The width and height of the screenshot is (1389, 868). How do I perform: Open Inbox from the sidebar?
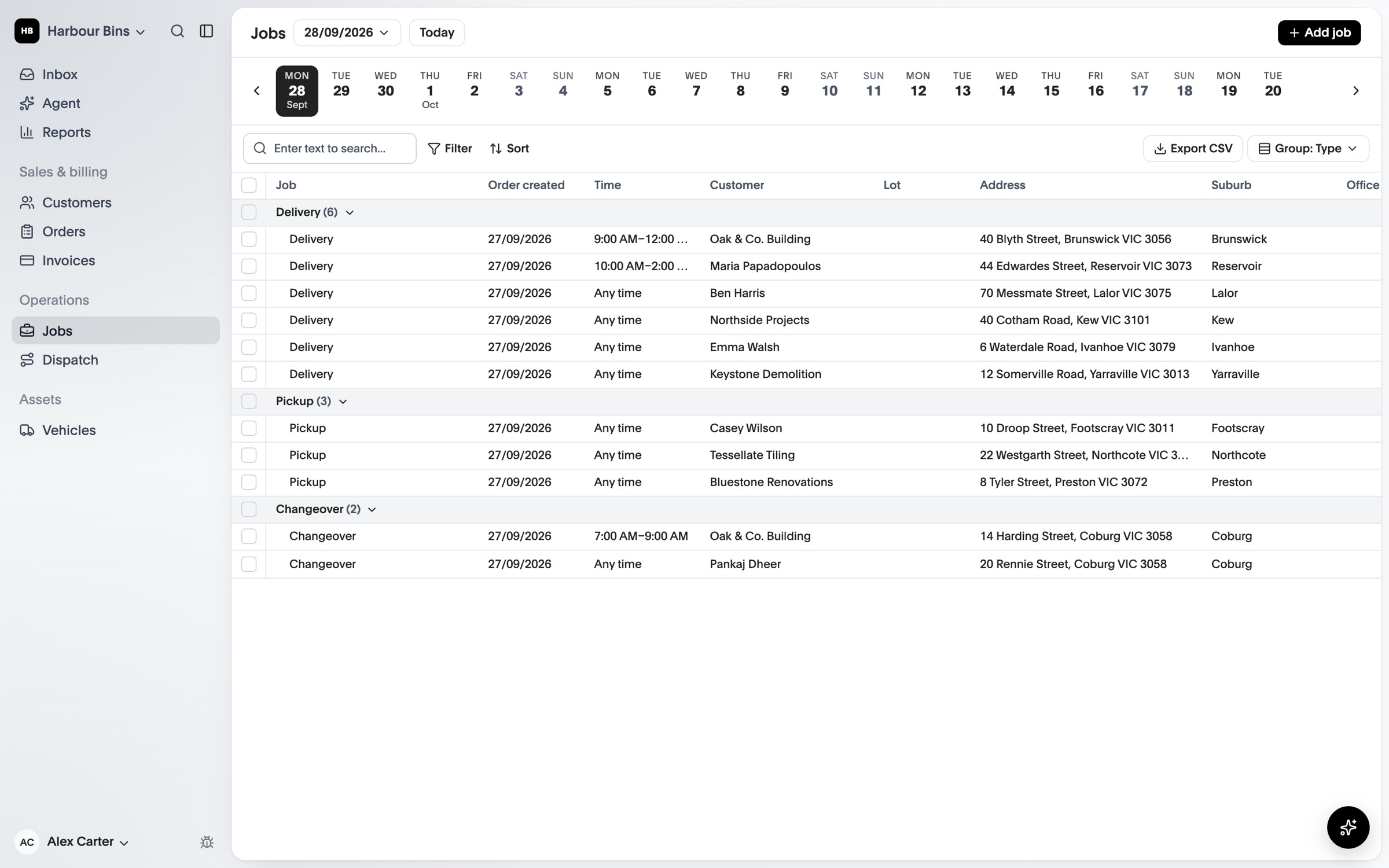point(116,74)
